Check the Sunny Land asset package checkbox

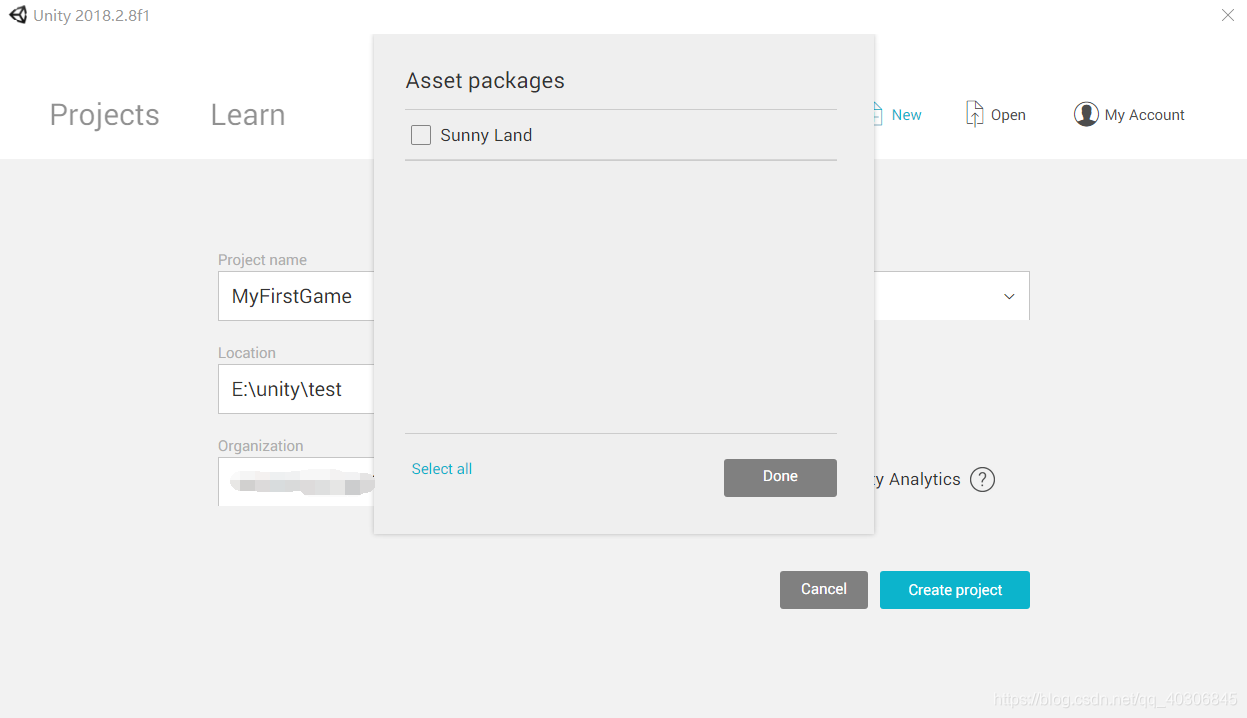[421, 135]
